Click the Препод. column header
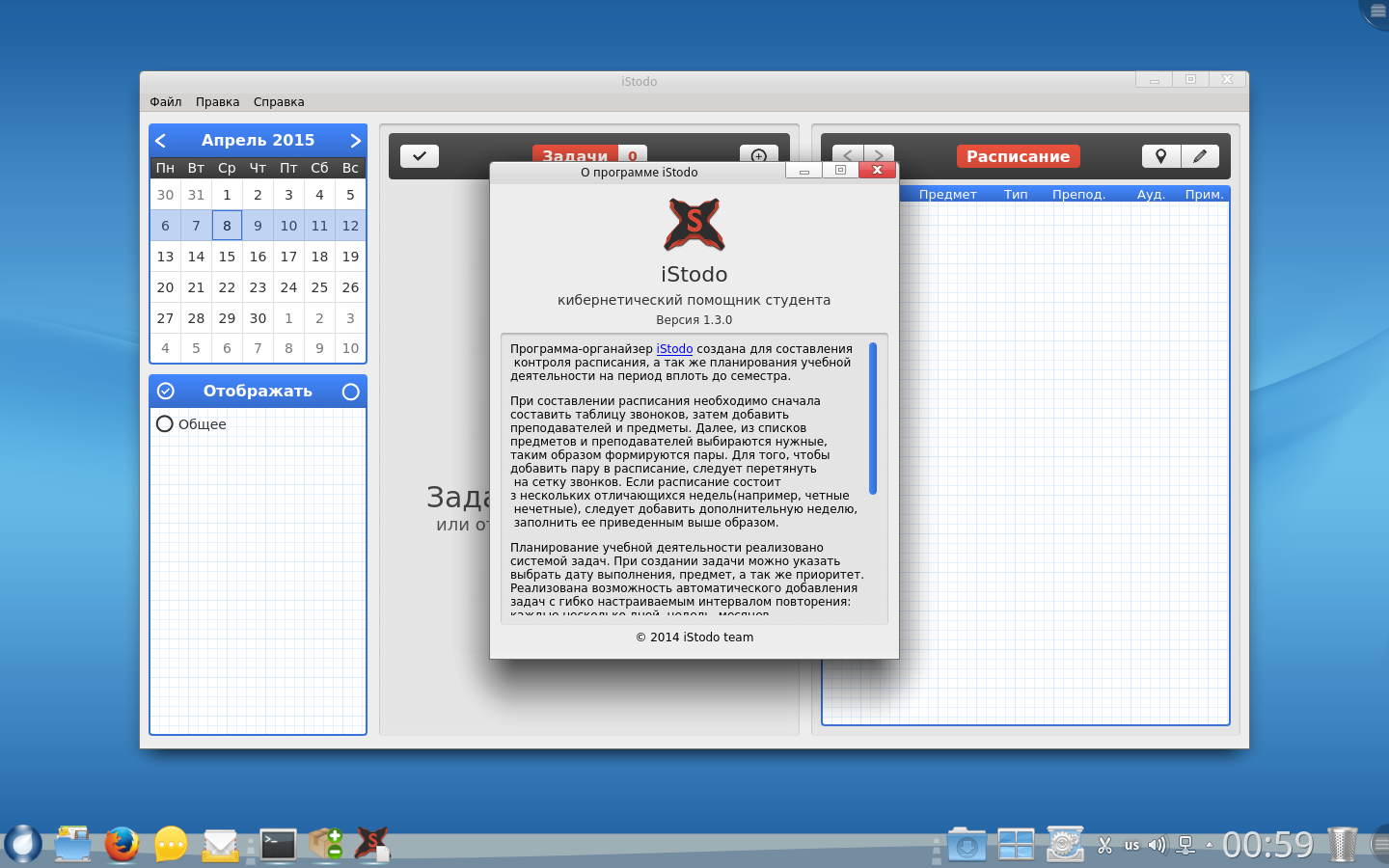Screen dimensions: 1389x868 [x=1078, y=194]
